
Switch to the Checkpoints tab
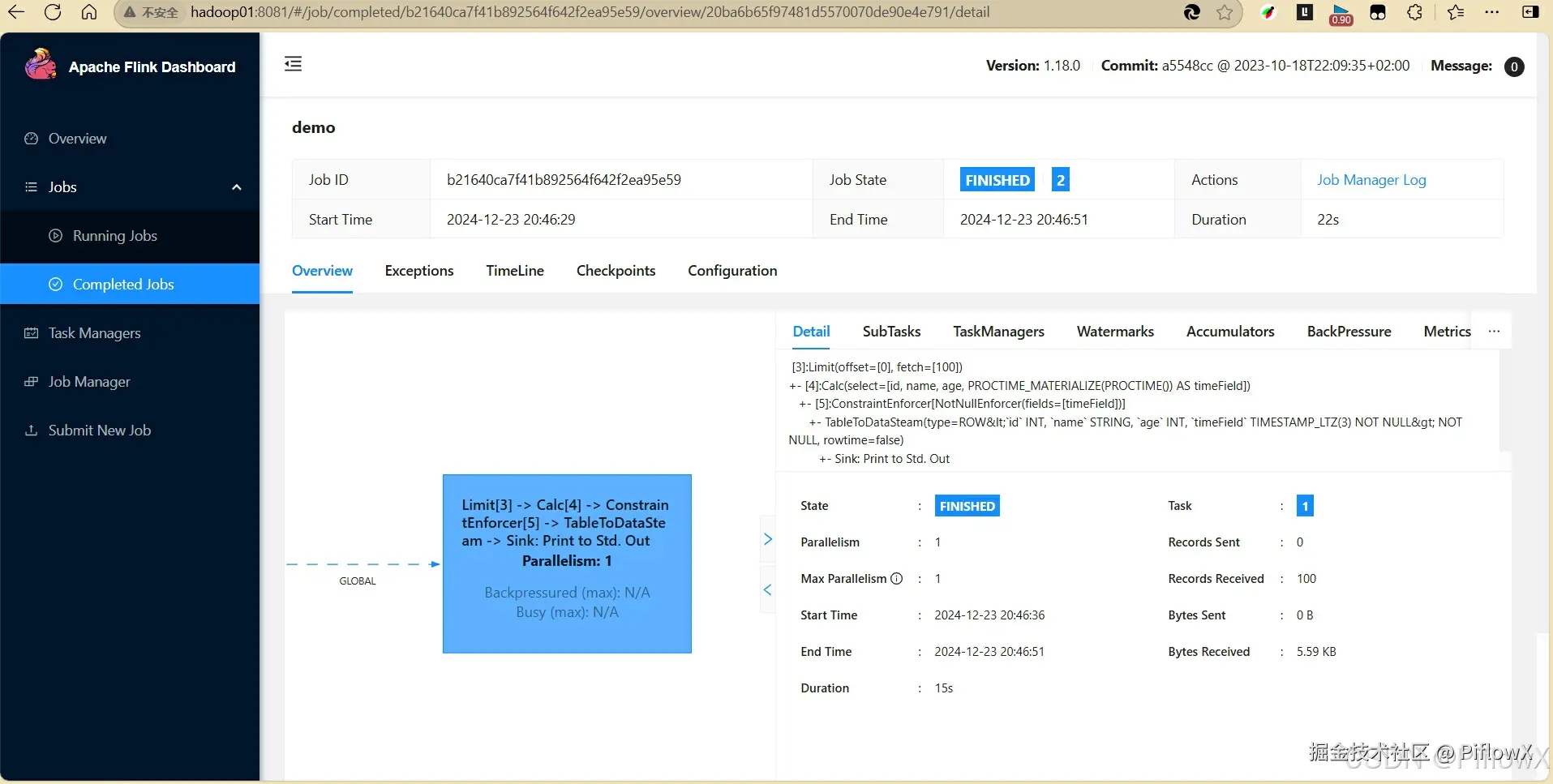[x=616, y=271]
